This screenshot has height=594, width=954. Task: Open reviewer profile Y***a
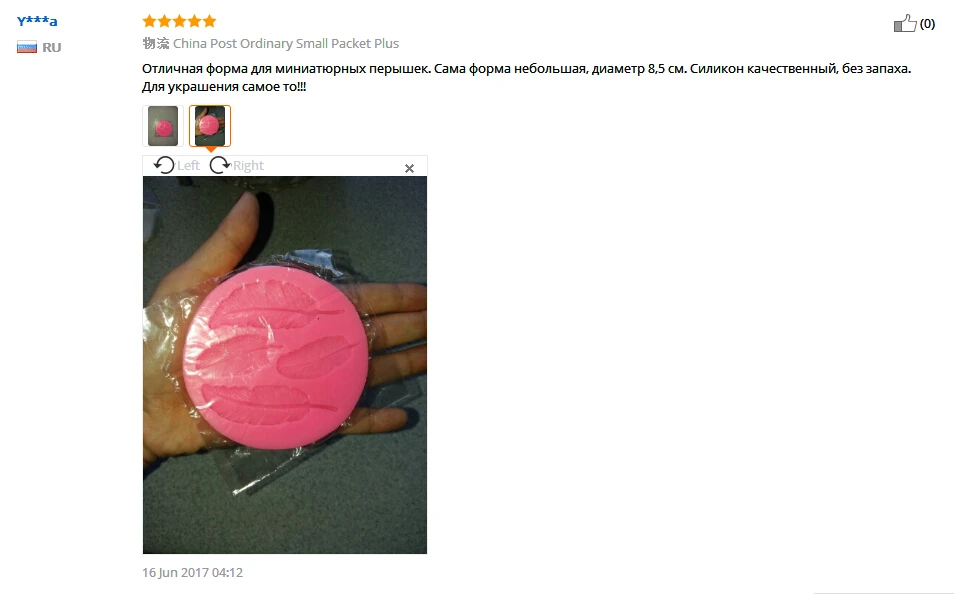pyautogui.click(x=37, y=21)
